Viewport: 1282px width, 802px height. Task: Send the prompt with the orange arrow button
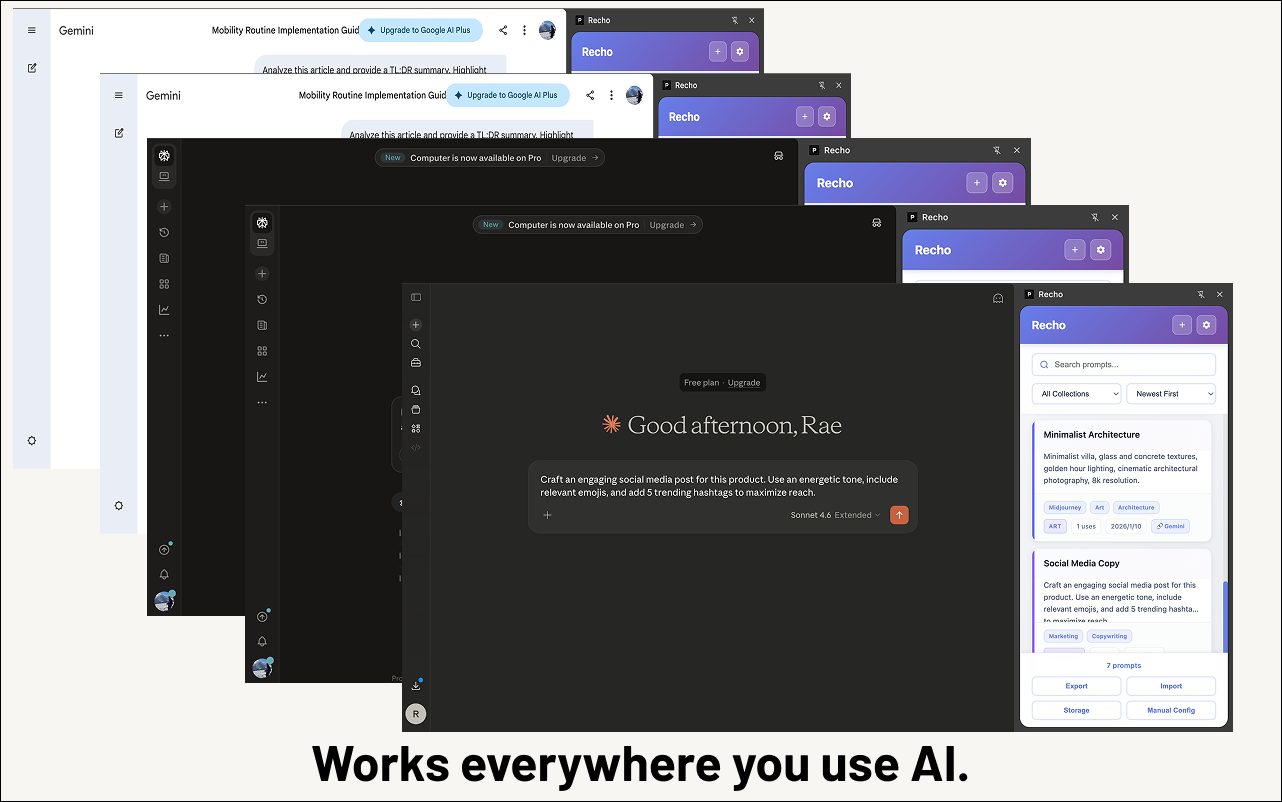pyautogui.click(x=899, y=515)
